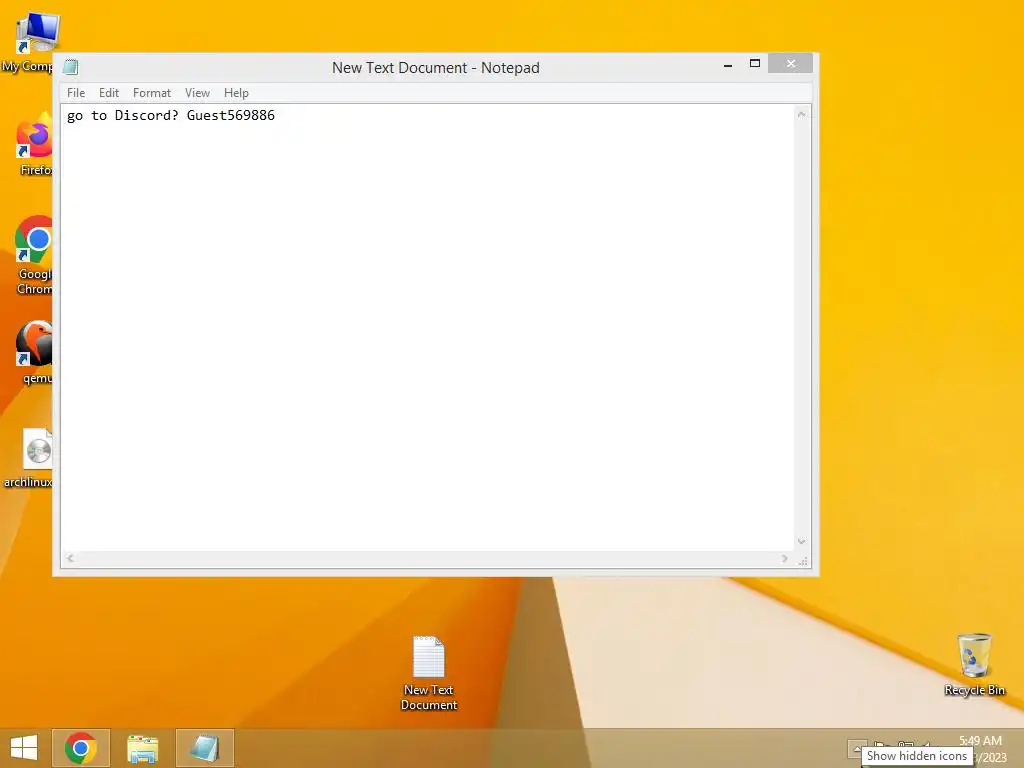Open the Format menu

coord(152,93)
